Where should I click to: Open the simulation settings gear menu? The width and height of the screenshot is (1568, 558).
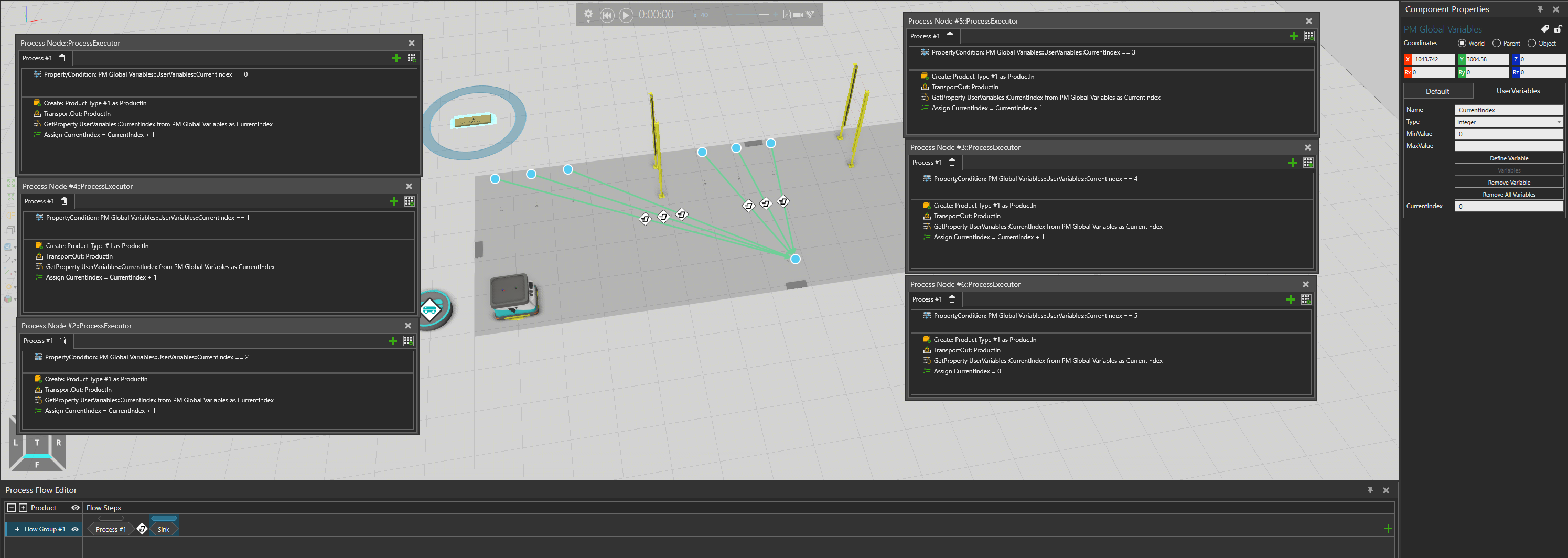(588, 14)
